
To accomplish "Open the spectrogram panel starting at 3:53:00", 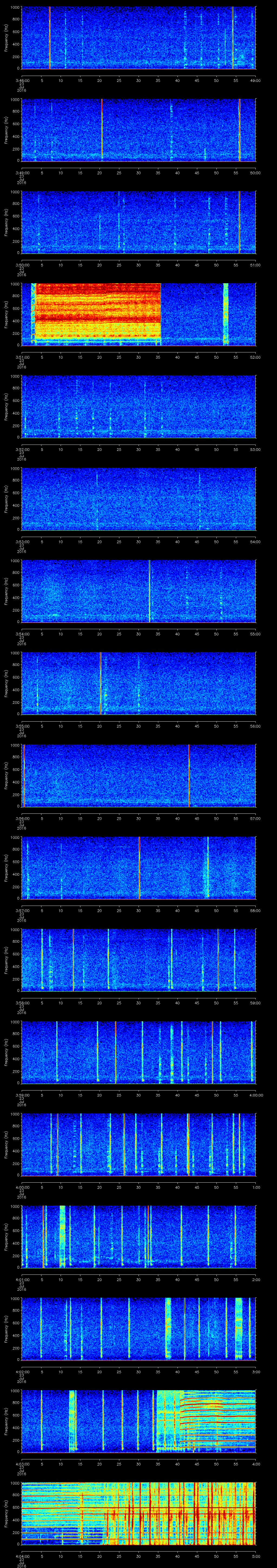I will point(139,499).
